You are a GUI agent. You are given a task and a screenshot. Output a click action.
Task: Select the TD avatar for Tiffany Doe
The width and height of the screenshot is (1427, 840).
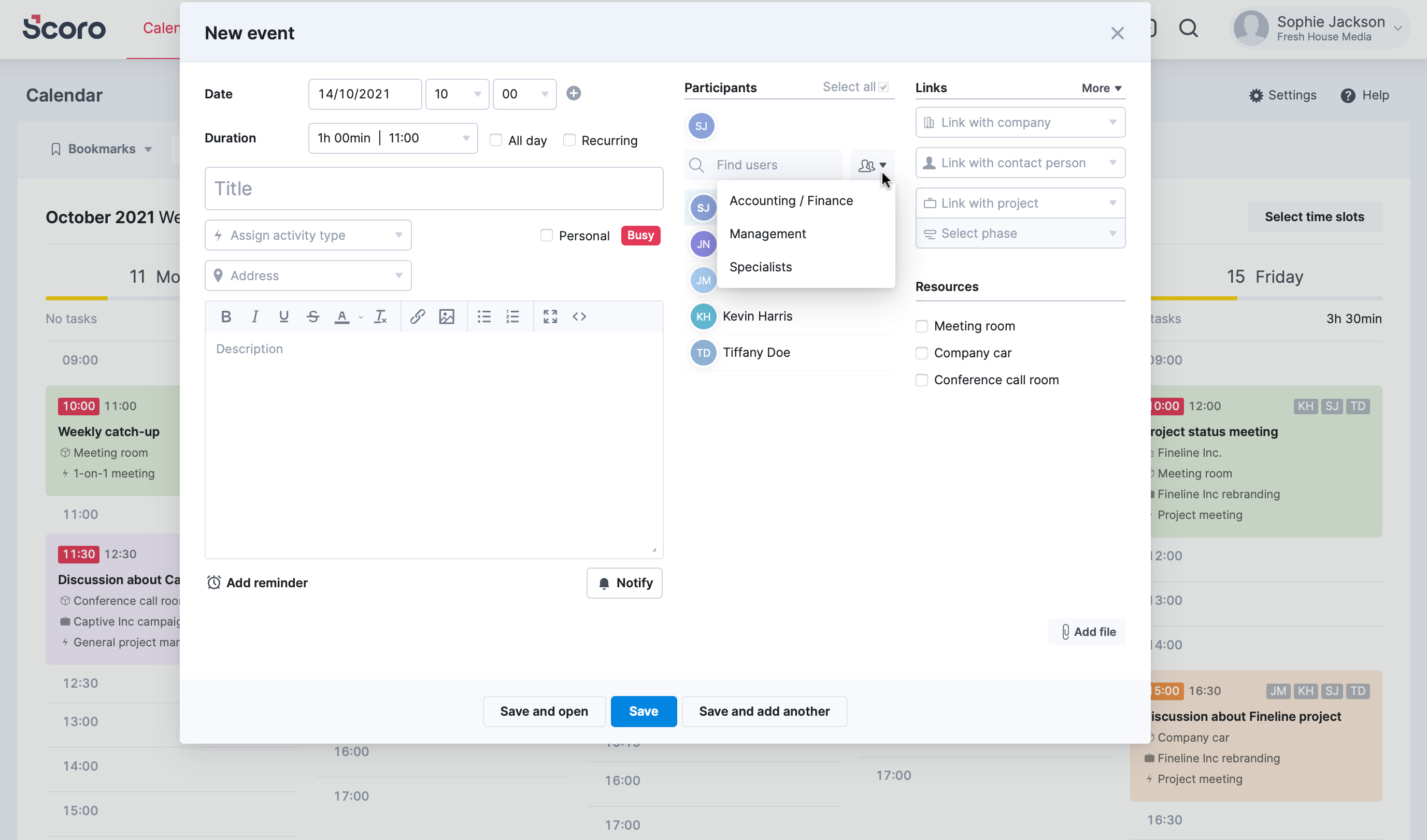coord(703,353)
